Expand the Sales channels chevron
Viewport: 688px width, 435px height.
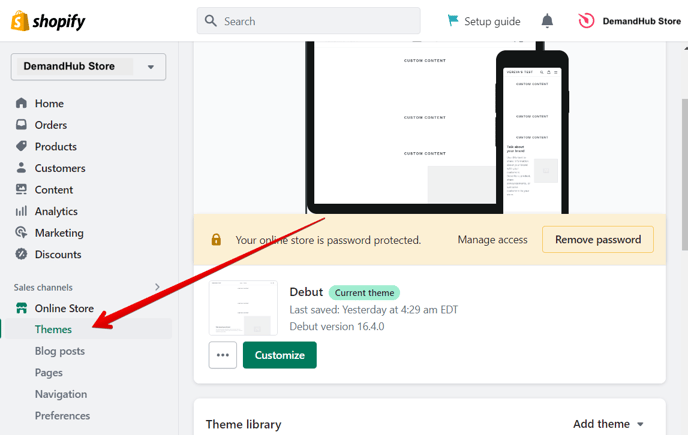point(157,287)
